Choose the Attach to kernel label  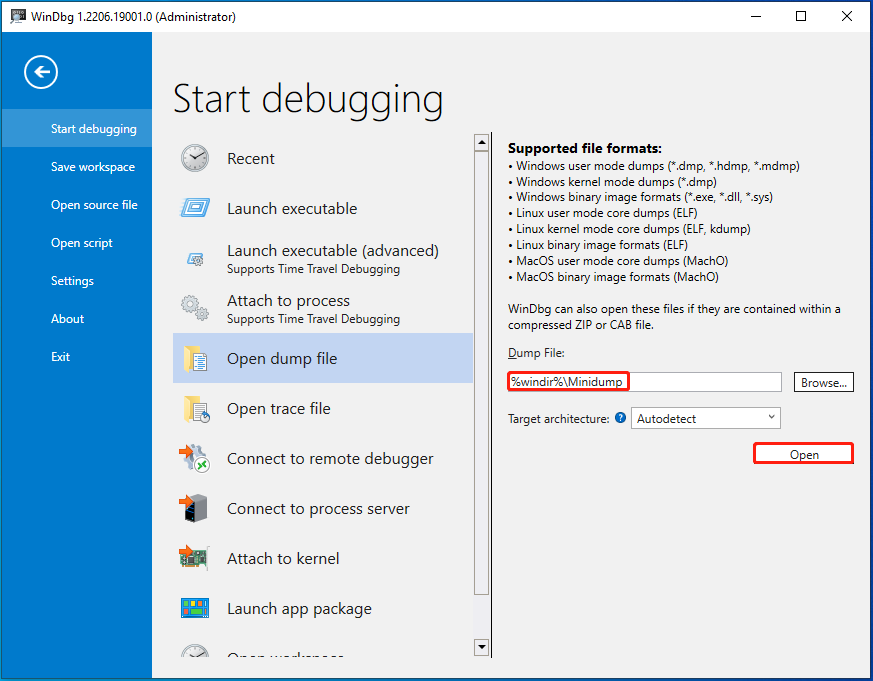283,558
